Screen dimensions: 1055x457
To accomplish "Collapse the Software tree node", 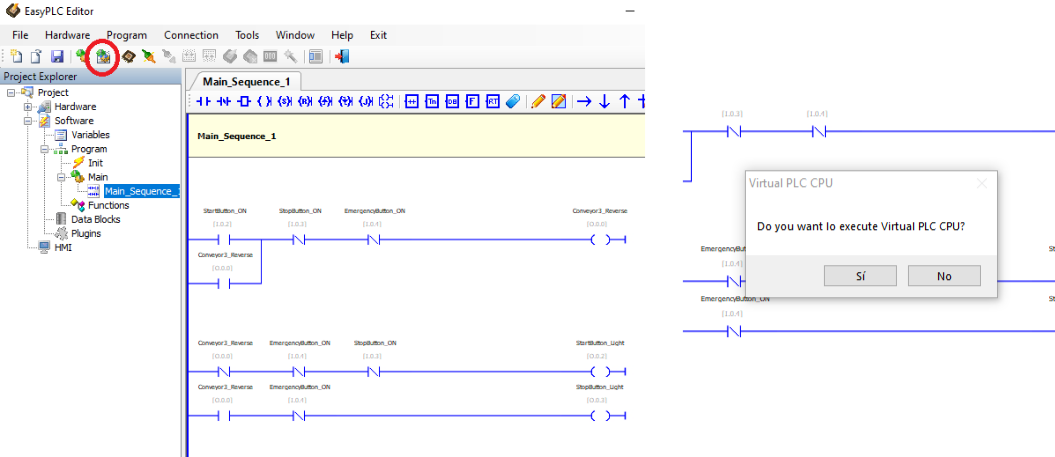I will pos(28,121).
